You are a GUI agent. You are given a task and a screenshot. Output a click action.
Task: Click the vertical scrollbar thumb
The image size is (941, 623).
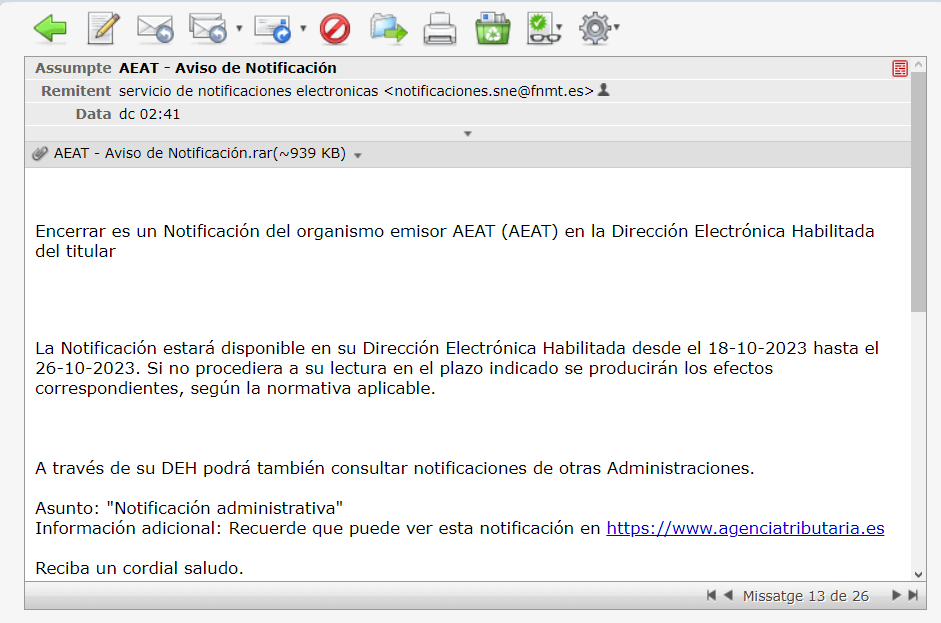coord(918,191)
